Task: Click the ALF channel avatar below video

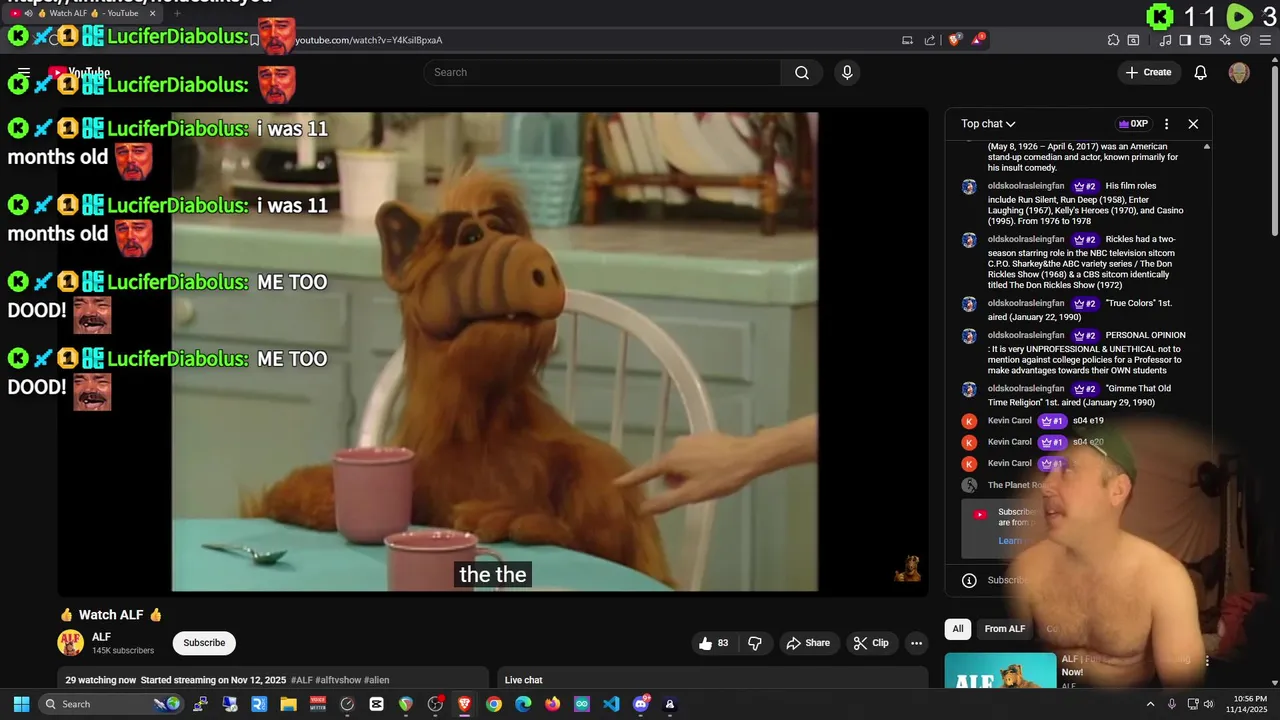Action: pyautogui.click(x=70, y=643)
